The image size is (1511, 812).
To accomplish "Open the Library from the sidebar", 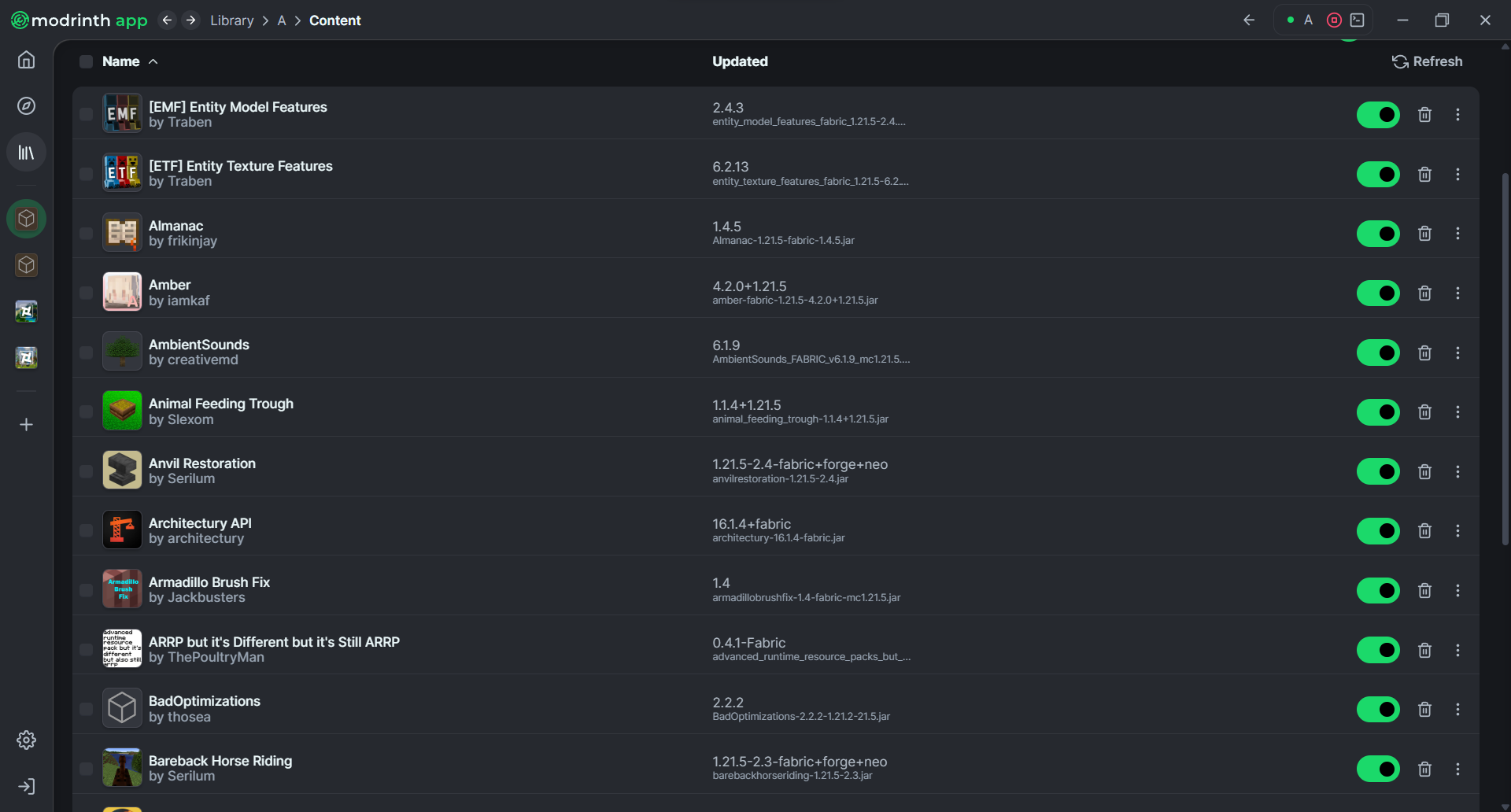I will (x=26, y=152).
